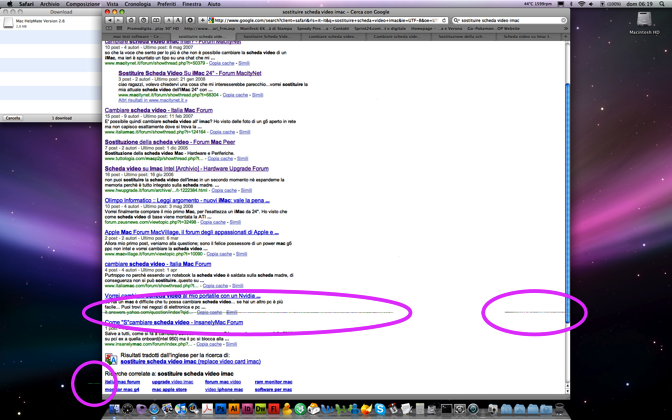Viewport: 672px width, 420px height.
Task: Click related search 'software per mac'
Action: coord(273,390)
